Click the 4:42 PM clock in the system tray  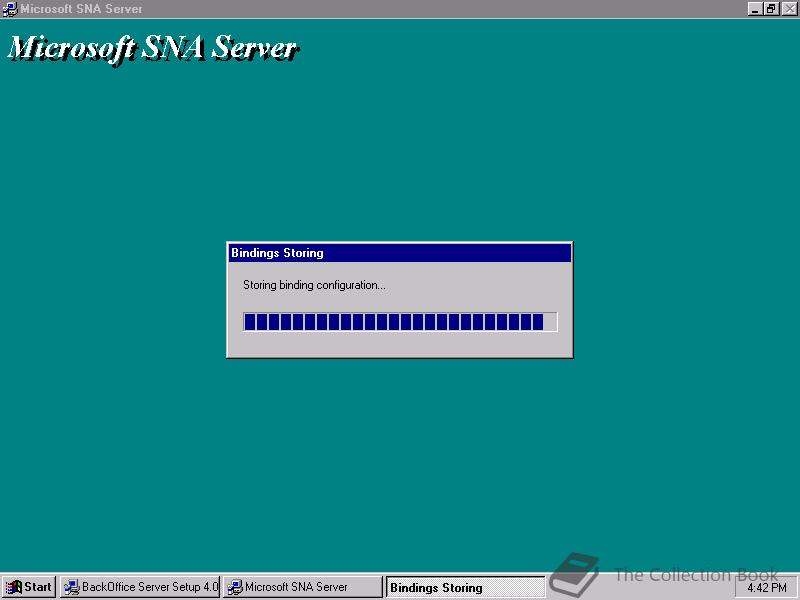pos(767,588)
